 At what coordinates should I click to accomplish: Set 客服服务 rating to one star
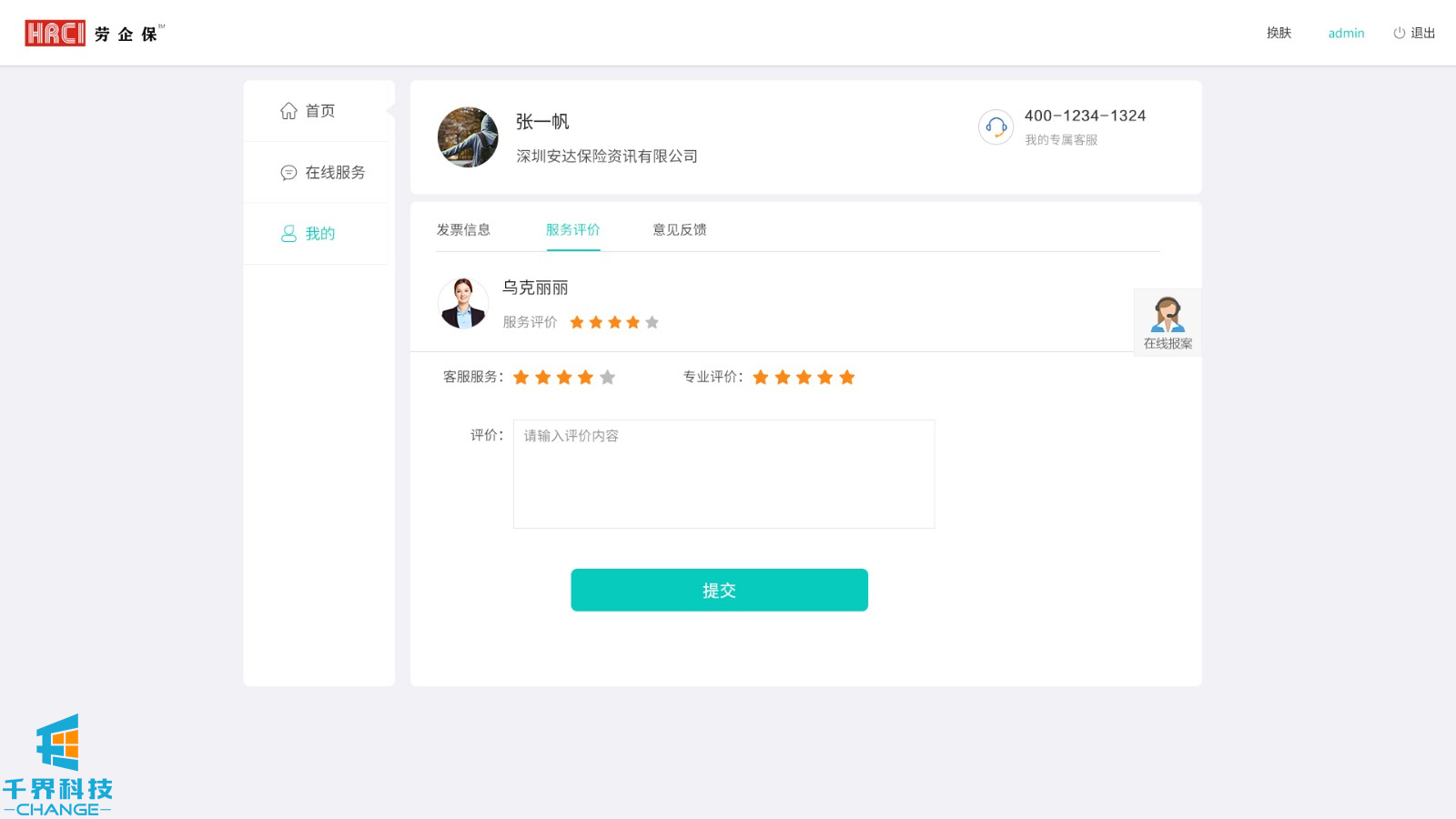click(x=521, y=378)
